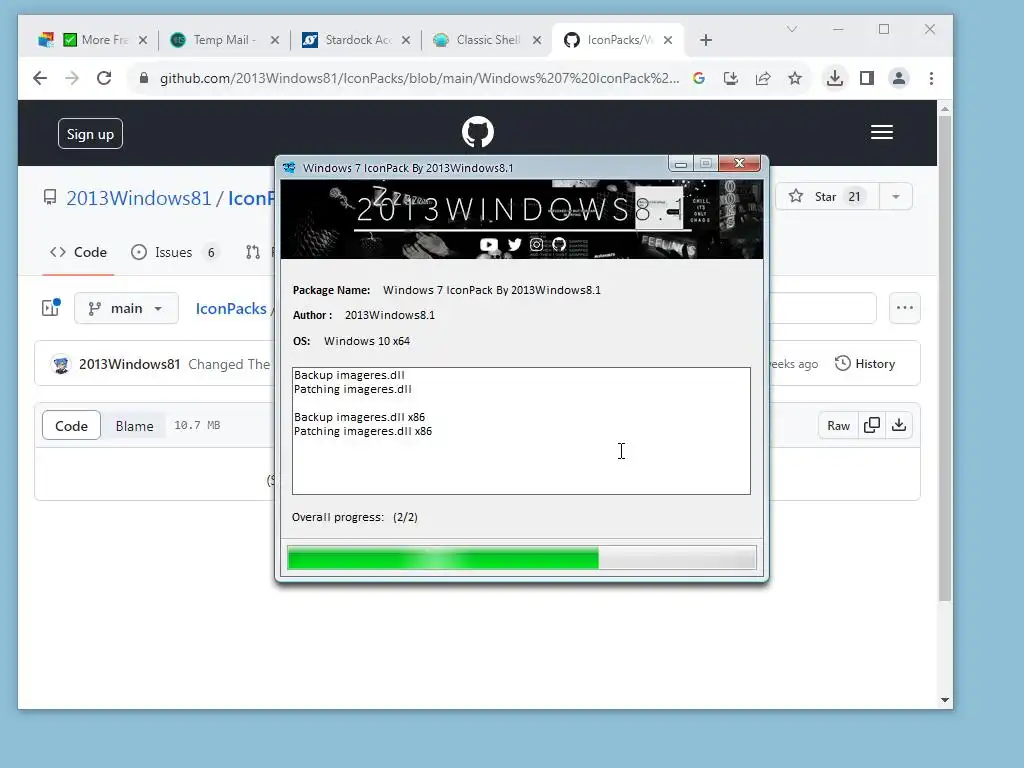Click the Twitter icon in installer banner

[x=515, y=244]
